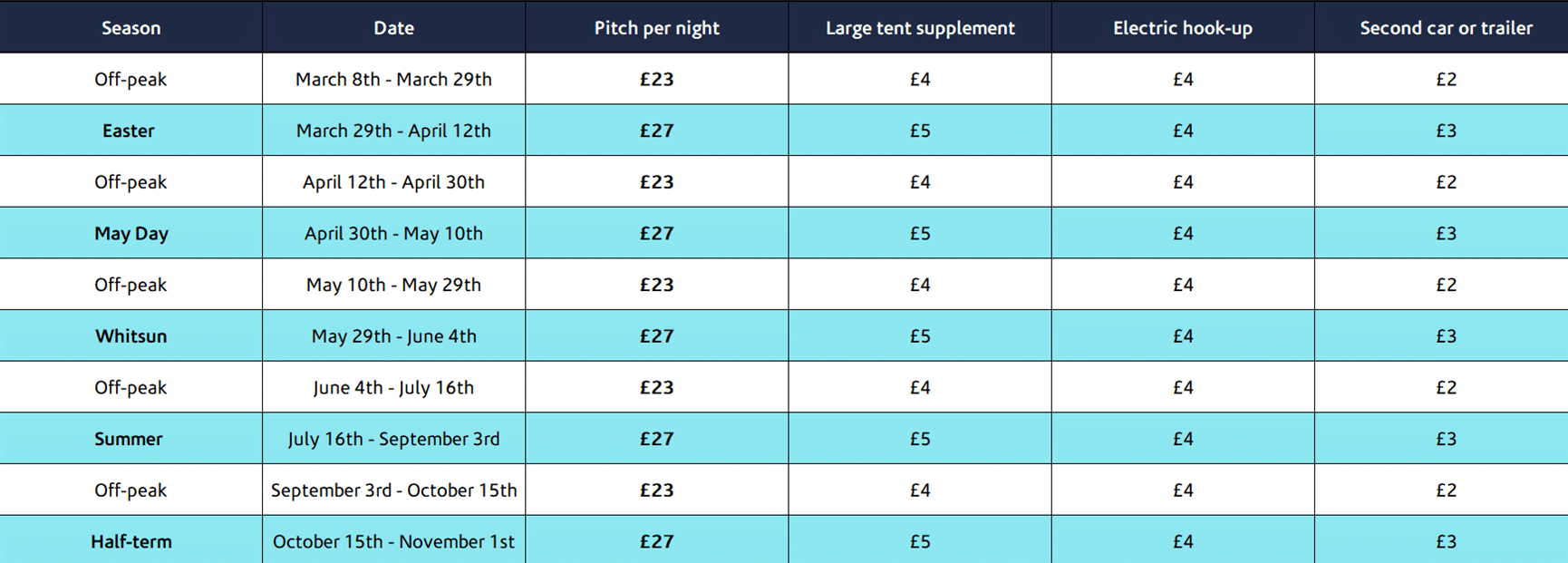Click the Second car or trailer header
This screenshot has width=1568, height=563.
pyautogui.click(x=1446, y=28)
